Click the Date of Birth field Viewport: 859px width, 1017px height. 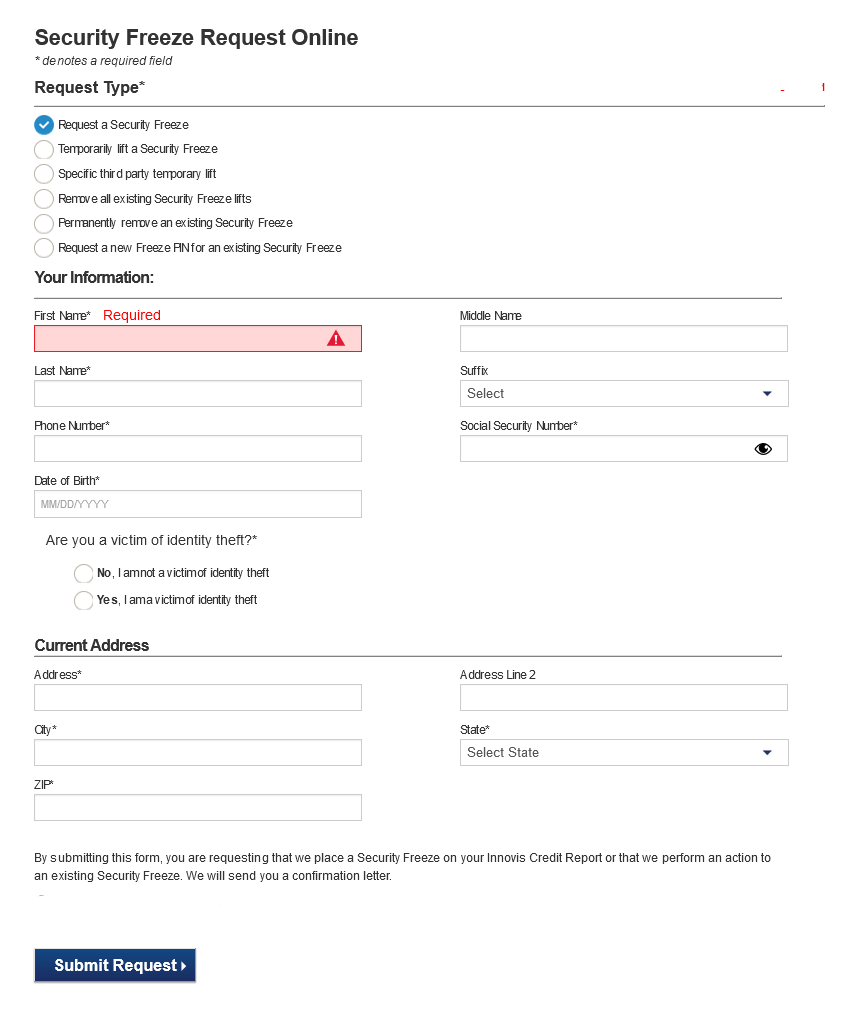point(197,503)
